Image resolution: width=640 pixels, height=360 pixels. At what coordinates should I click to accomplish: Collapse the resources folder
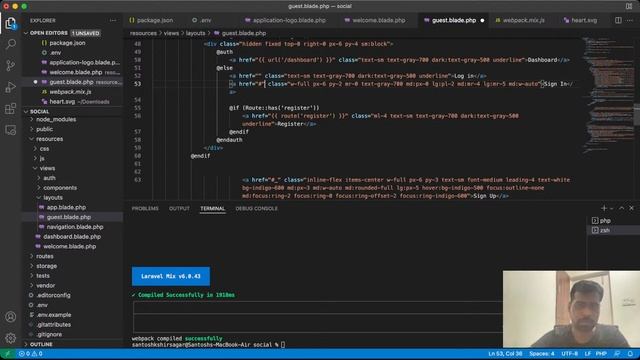[x=49, y=139]
